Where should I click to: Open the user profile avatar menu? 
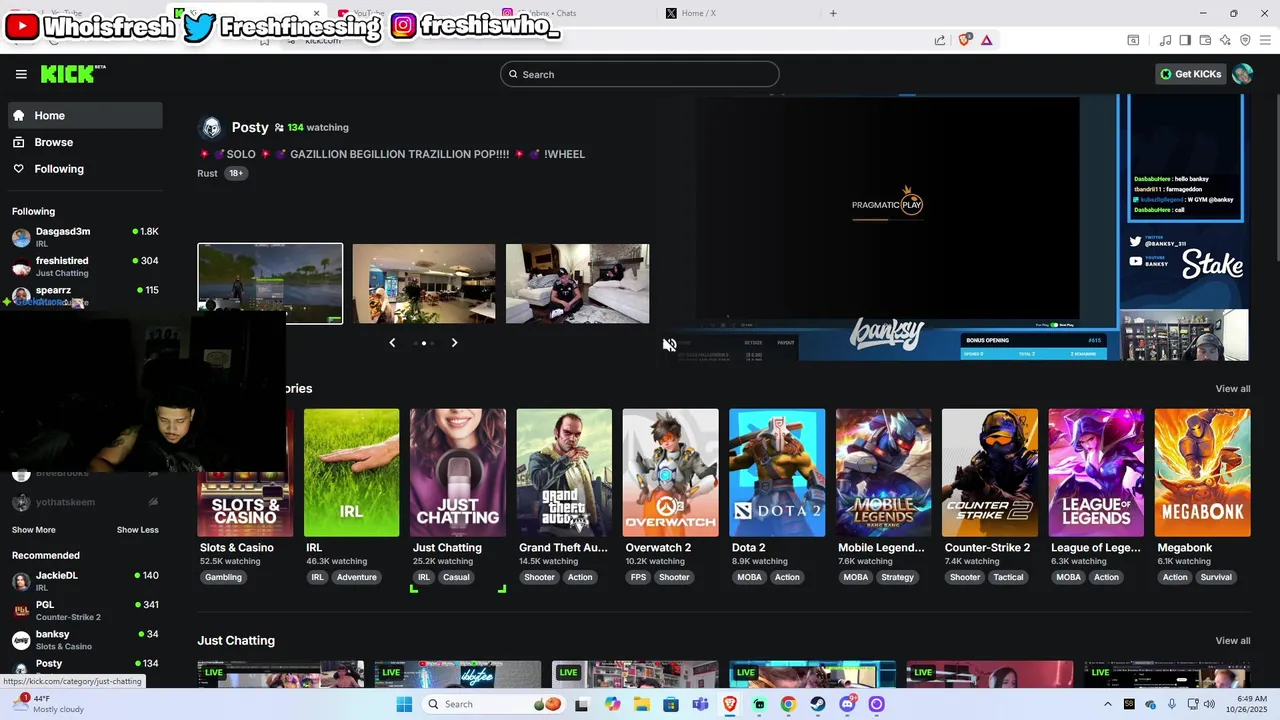pos(1242,74)
